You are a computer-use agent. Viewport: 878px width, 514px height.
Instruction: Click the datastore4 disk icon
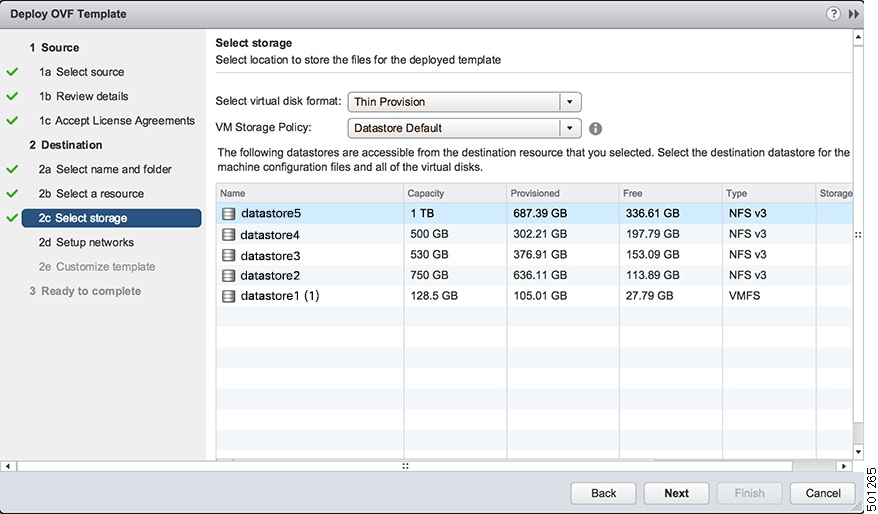(x=228, y=235)
